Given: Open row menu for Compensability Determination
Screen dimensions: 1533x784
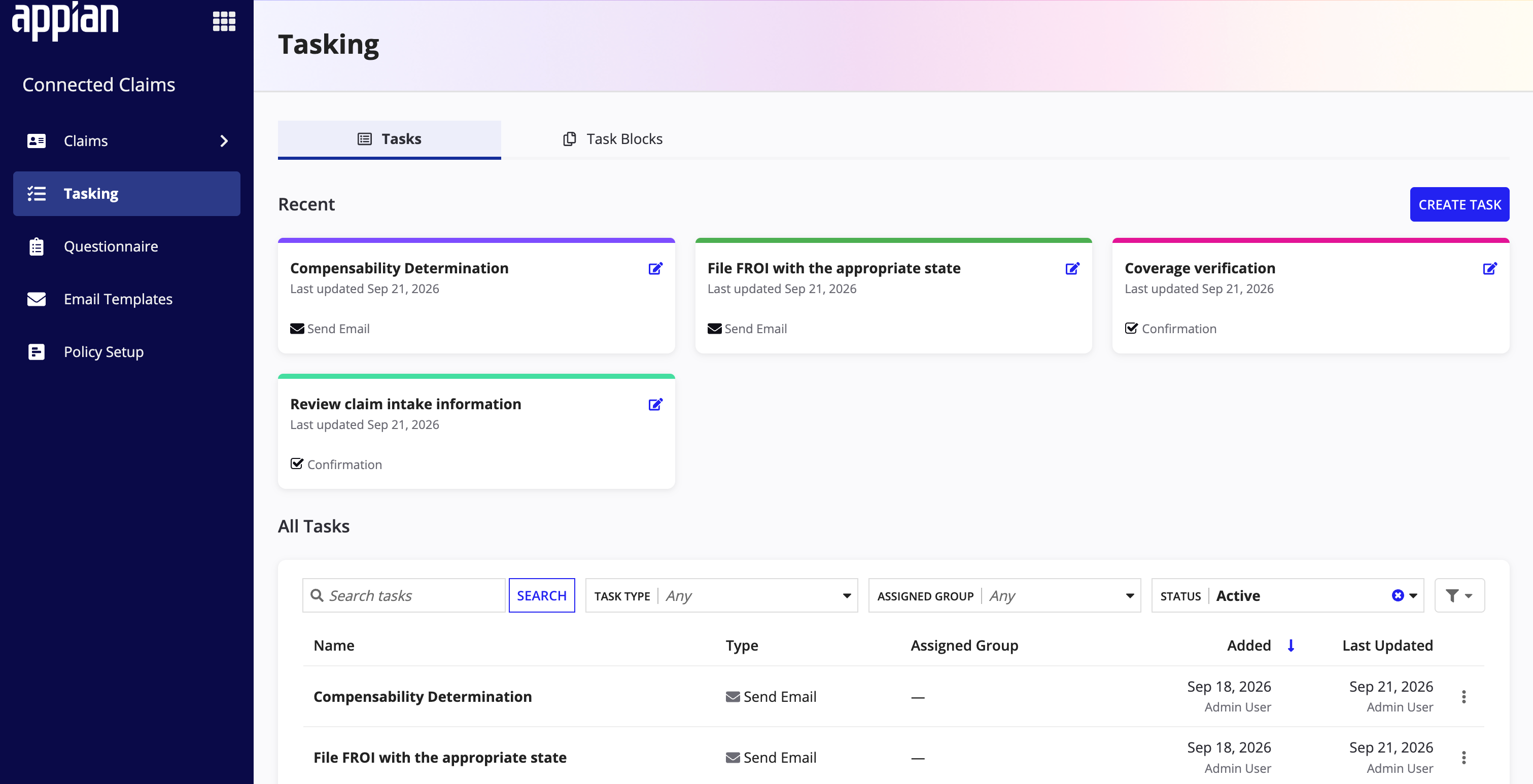Looking at the screenshot, I should click(x=1464, y=697).
